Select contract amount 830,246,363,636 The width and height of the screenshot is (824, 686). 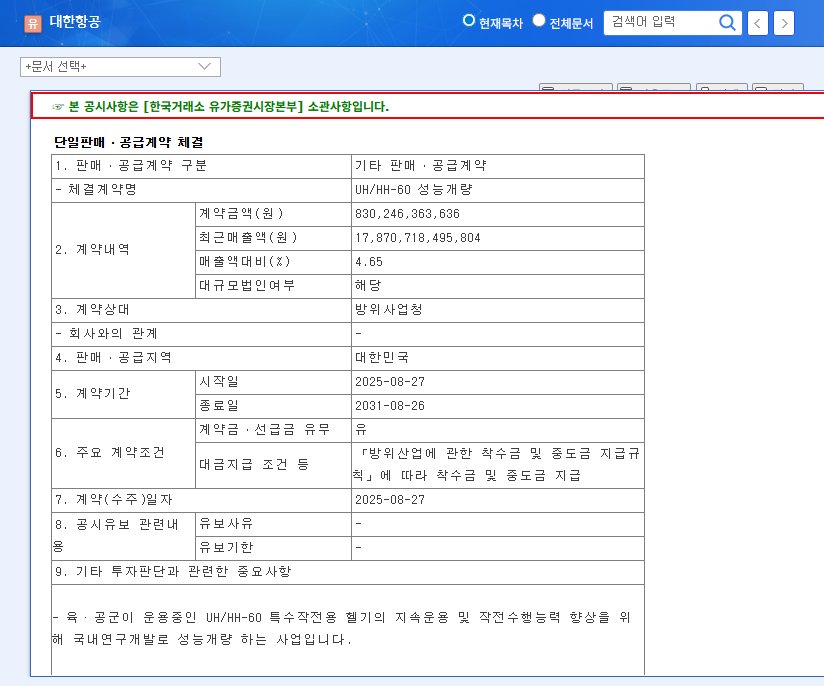pos(407,214)
